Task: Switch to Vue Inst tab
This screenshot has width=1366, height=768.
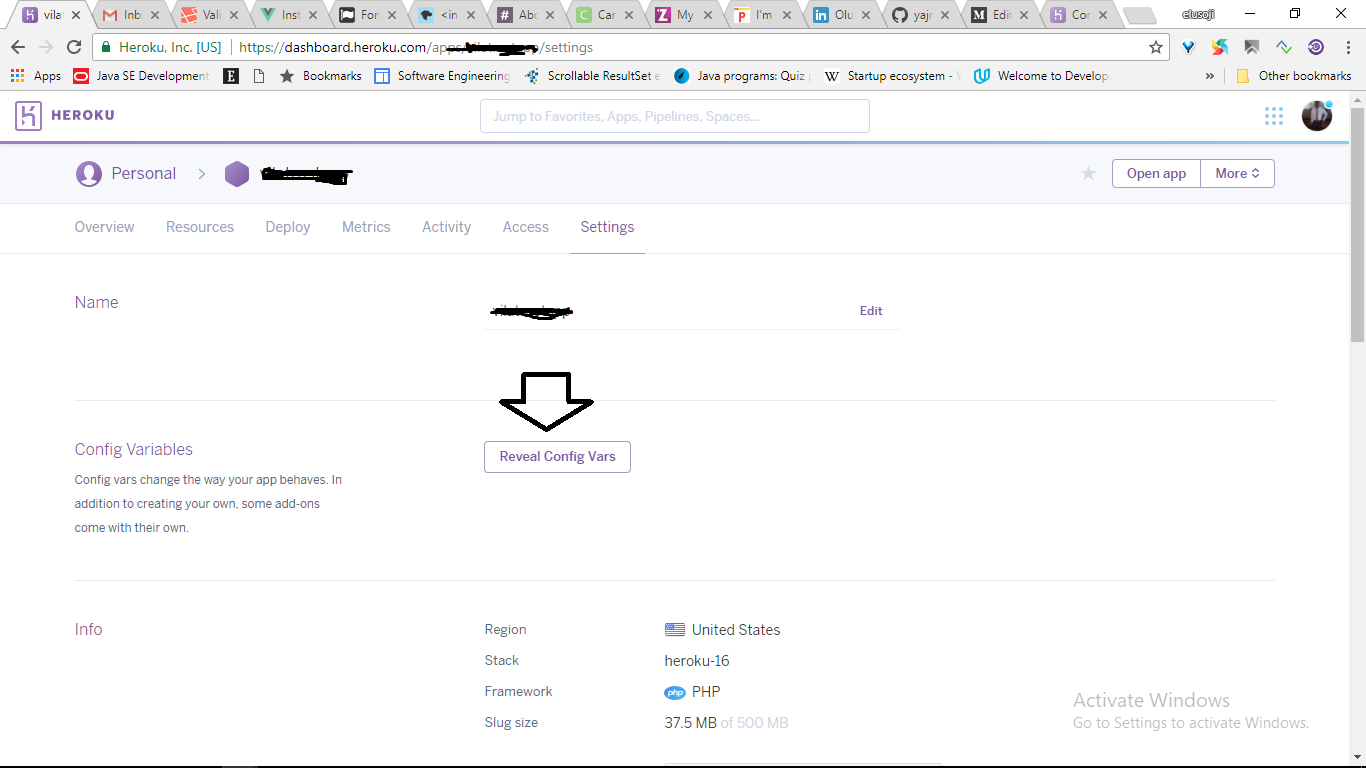Action: pos(288,15)
